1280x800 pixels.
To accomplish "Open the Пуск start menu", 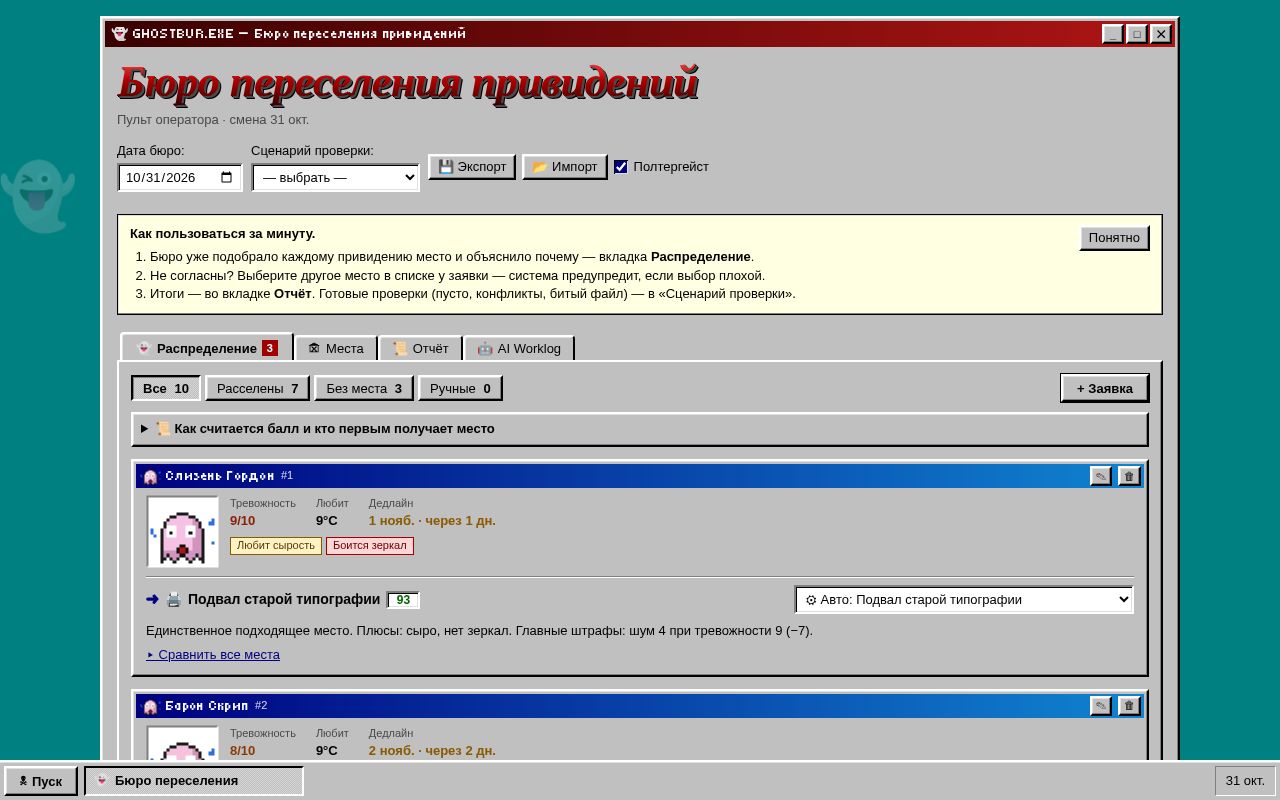I will click(x=41, y=781).
